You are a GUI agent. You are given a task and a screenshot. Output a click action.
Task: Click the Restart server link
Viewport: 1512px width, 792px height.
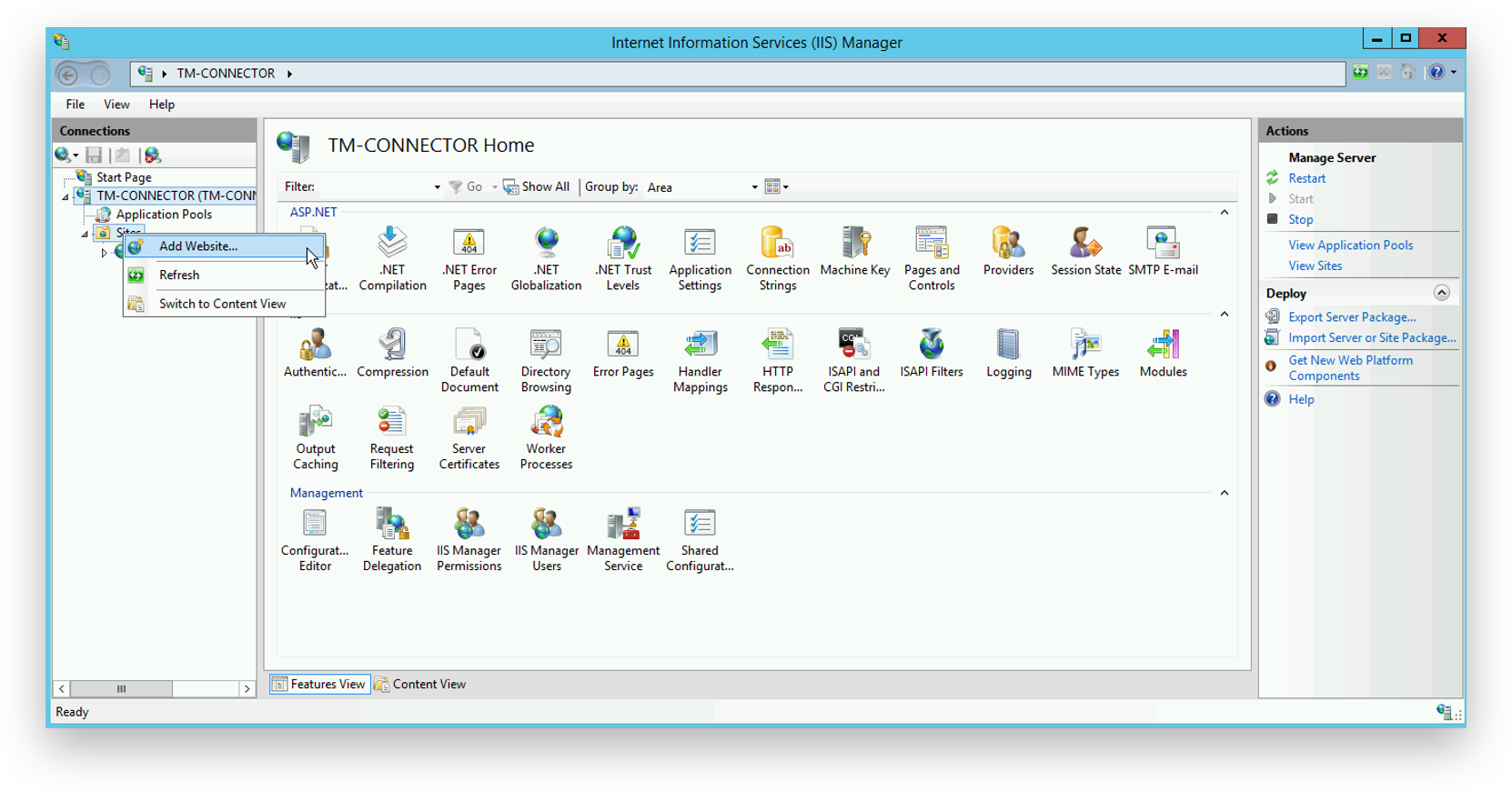click(1306, 179)
